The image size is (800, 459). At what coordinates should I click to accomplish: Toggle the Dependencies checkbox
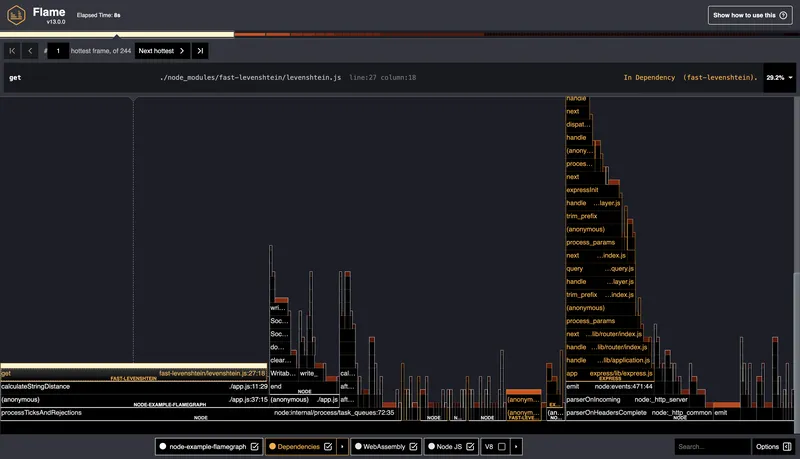click(328, 446)
